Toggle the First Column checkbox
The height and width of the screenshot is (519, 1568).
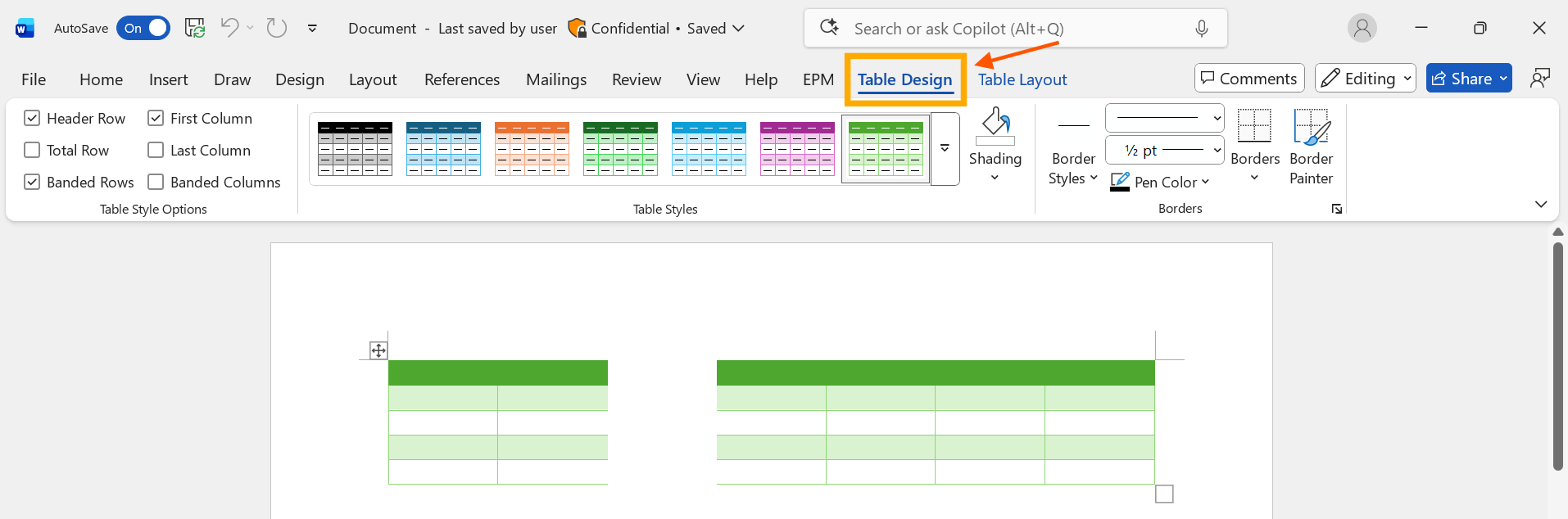click(156, 118)
